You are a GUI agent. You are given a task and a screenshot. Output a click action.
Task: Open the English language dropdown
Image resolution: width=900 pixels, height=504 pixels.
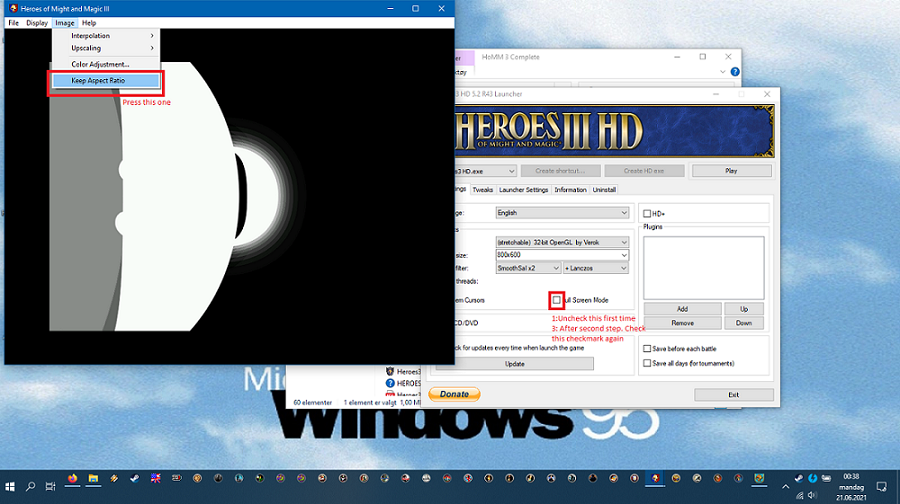[562, 213]
